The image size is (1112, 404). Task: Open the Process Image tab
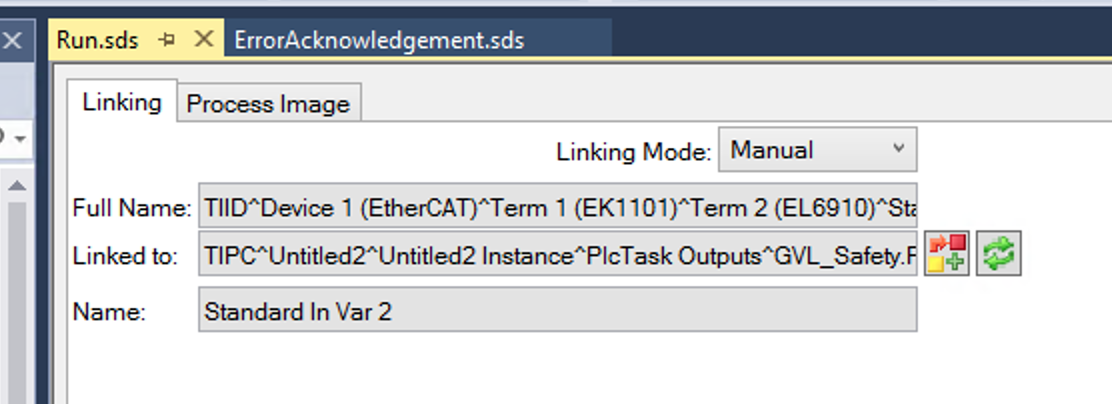pos(268,103)
